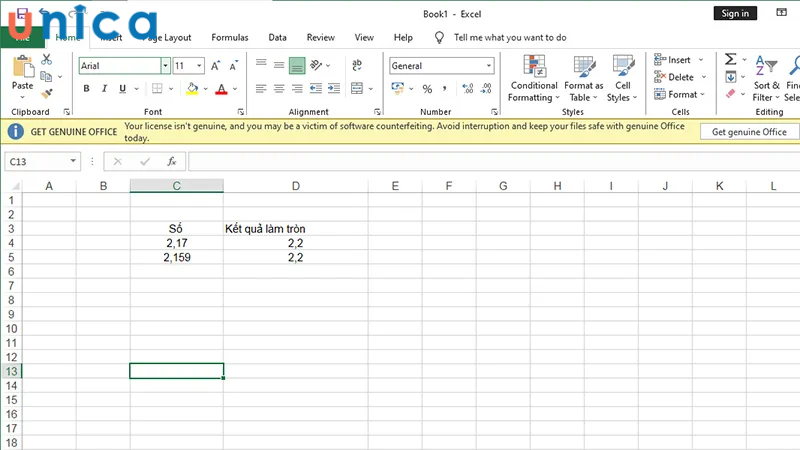Click the Get genuine Office button
Screen dimensions: 800x450
click(x=749, y=132)
